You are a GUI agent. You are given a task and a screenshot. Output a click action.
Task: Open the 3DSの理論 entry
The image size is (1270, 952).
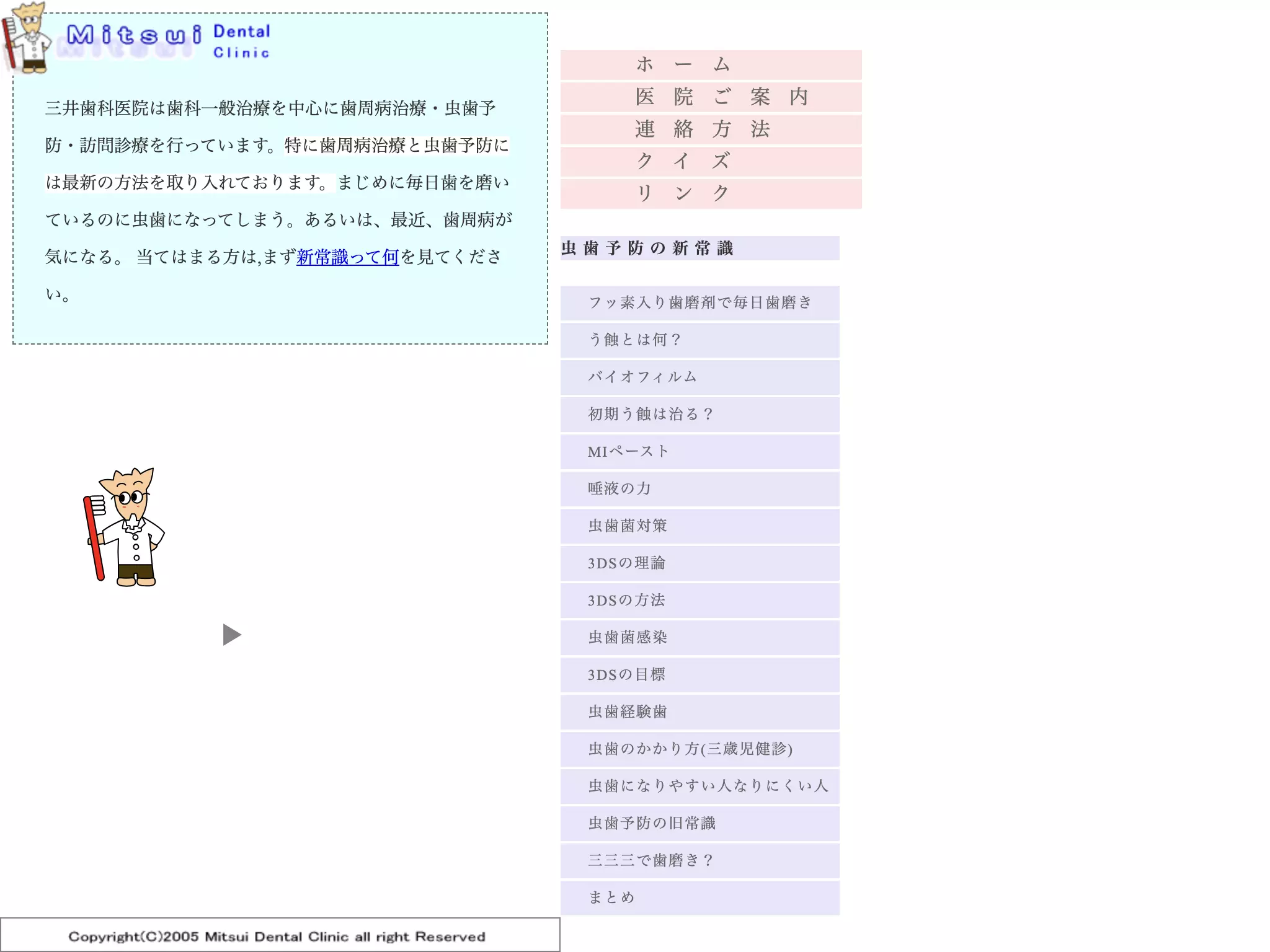tap(699, 563)
